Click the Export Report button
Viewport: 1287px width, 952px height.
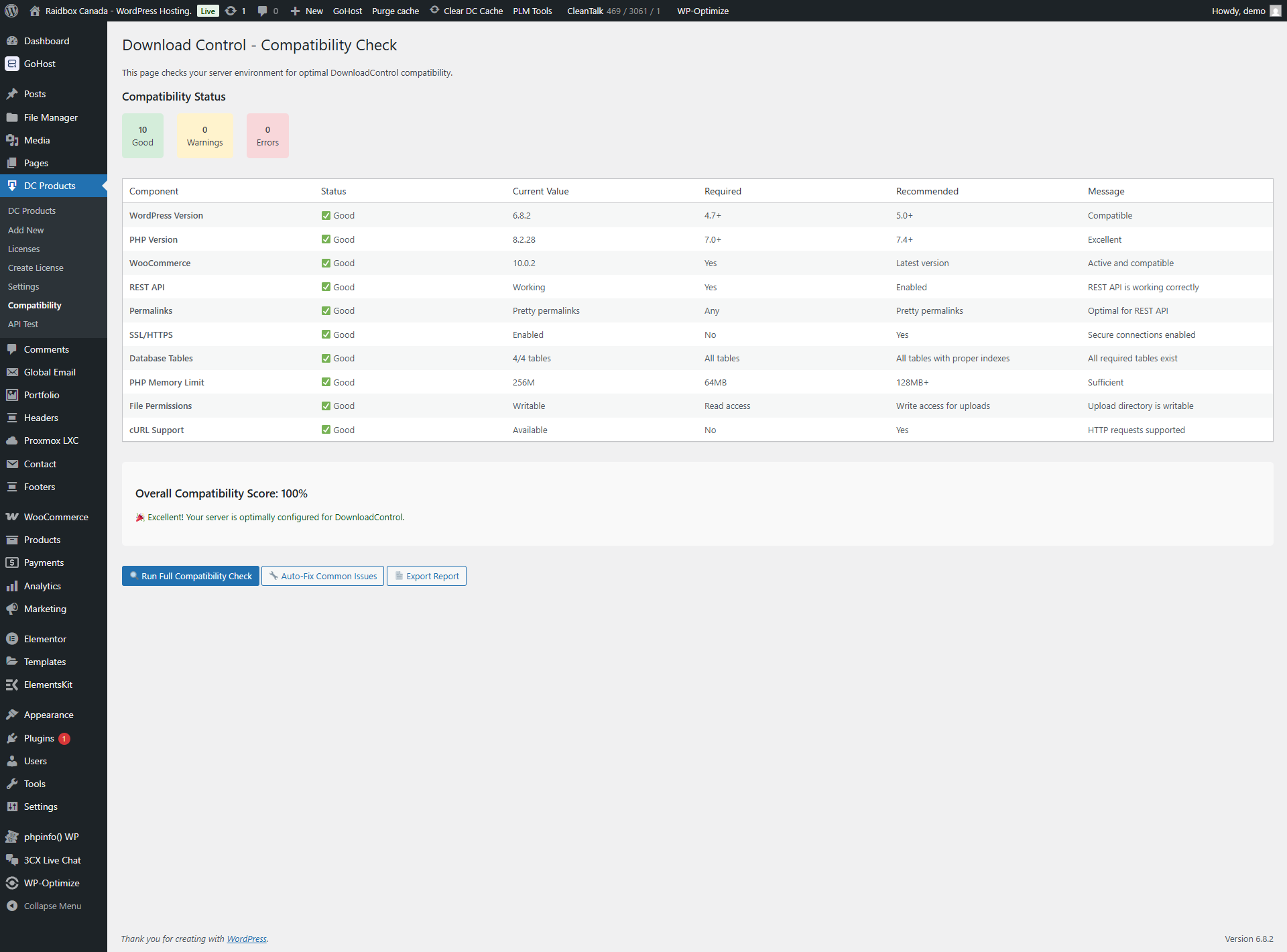(x=426, y=576)
